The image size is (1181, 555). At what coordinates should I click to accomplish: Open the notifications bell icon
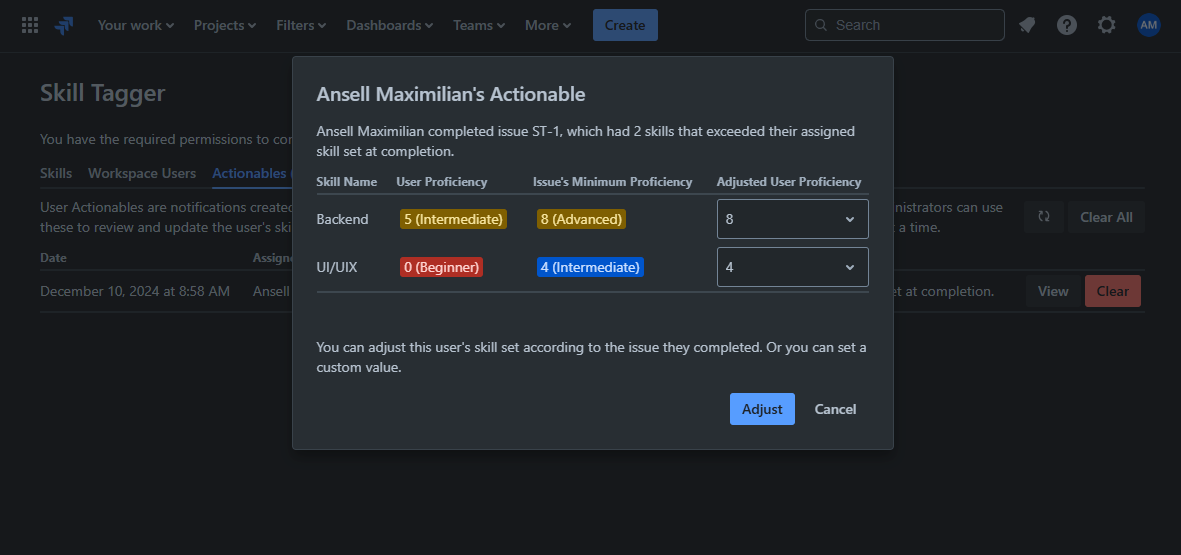[x=1027, y=25]
